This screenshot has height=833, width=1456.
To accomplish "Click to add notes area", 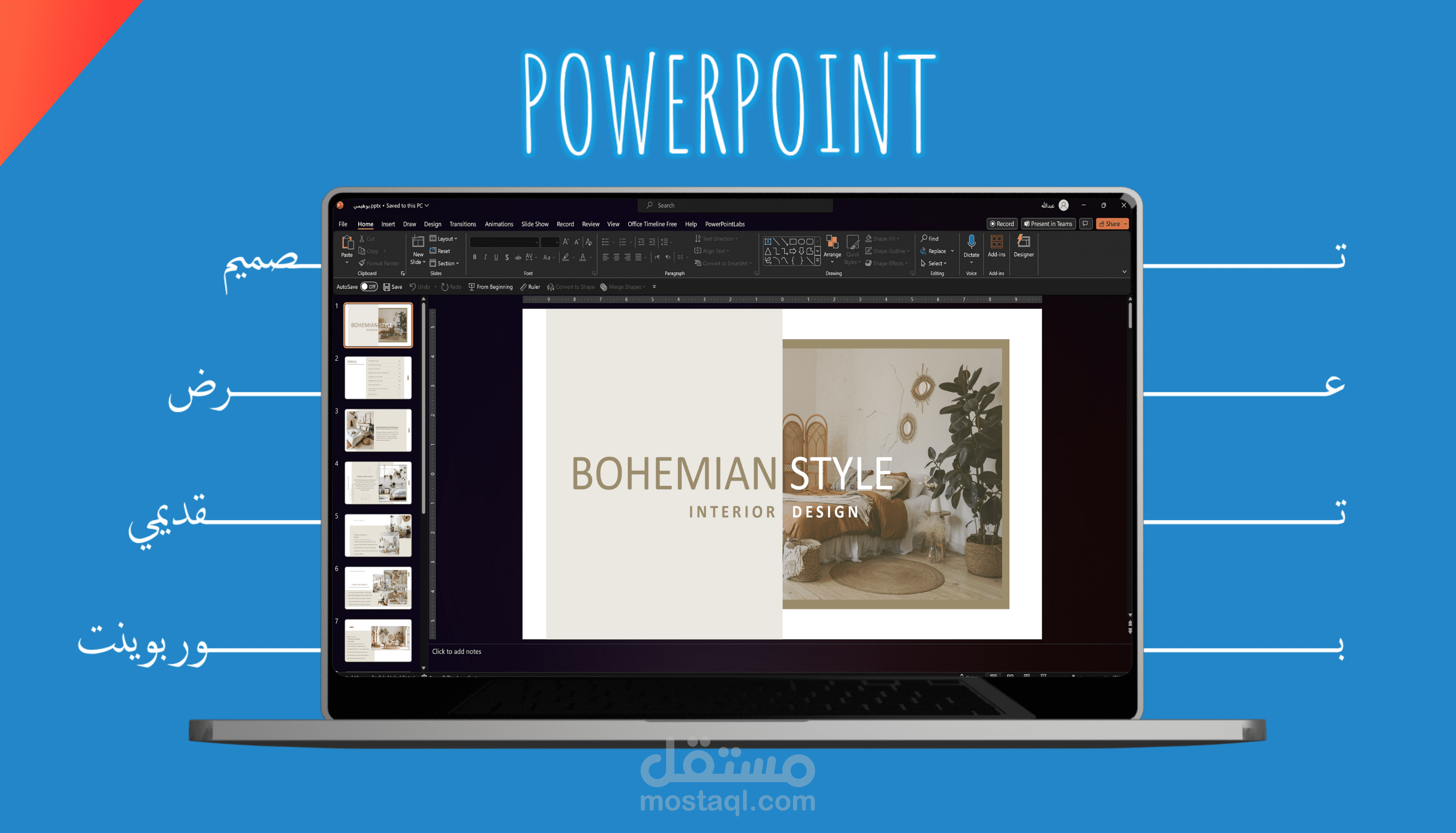I will coord(456,652).
